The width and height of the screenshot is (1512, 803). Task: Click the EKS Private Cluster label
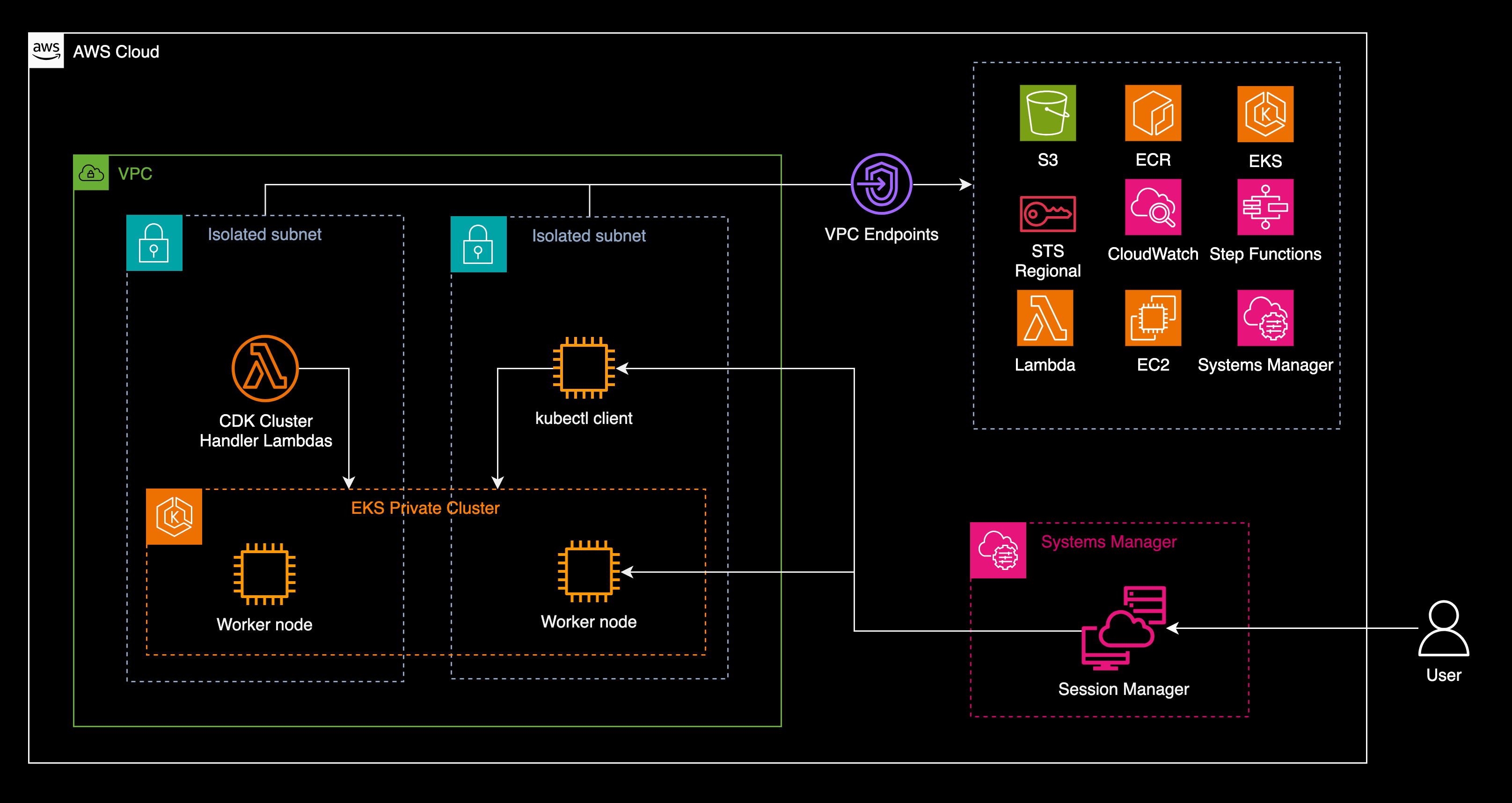pos(425,508)
